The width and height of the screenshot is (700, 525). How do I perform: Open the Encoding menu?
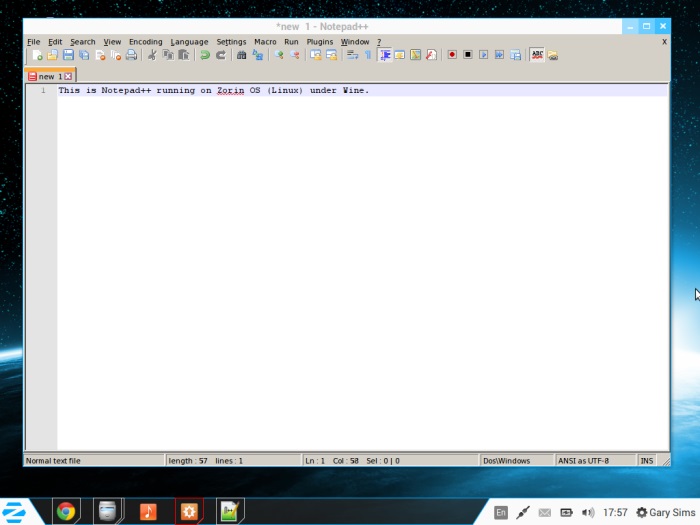(146, 42)
